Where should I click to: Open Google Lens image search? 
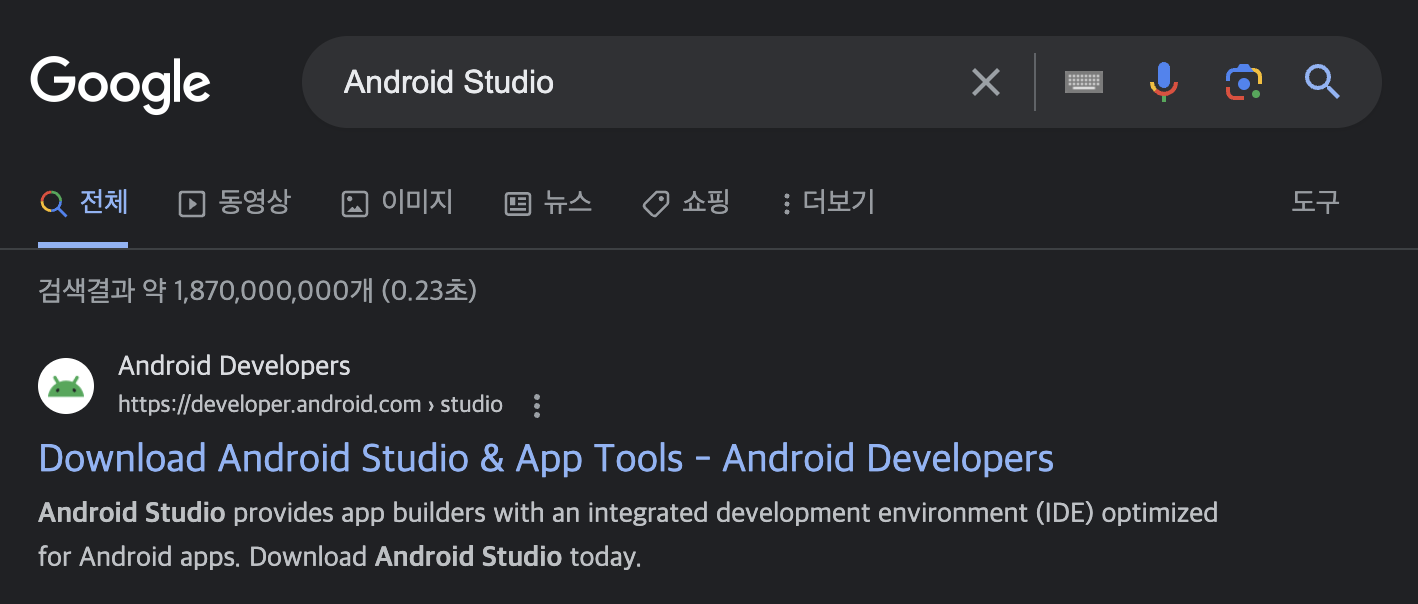(1243, 82)
